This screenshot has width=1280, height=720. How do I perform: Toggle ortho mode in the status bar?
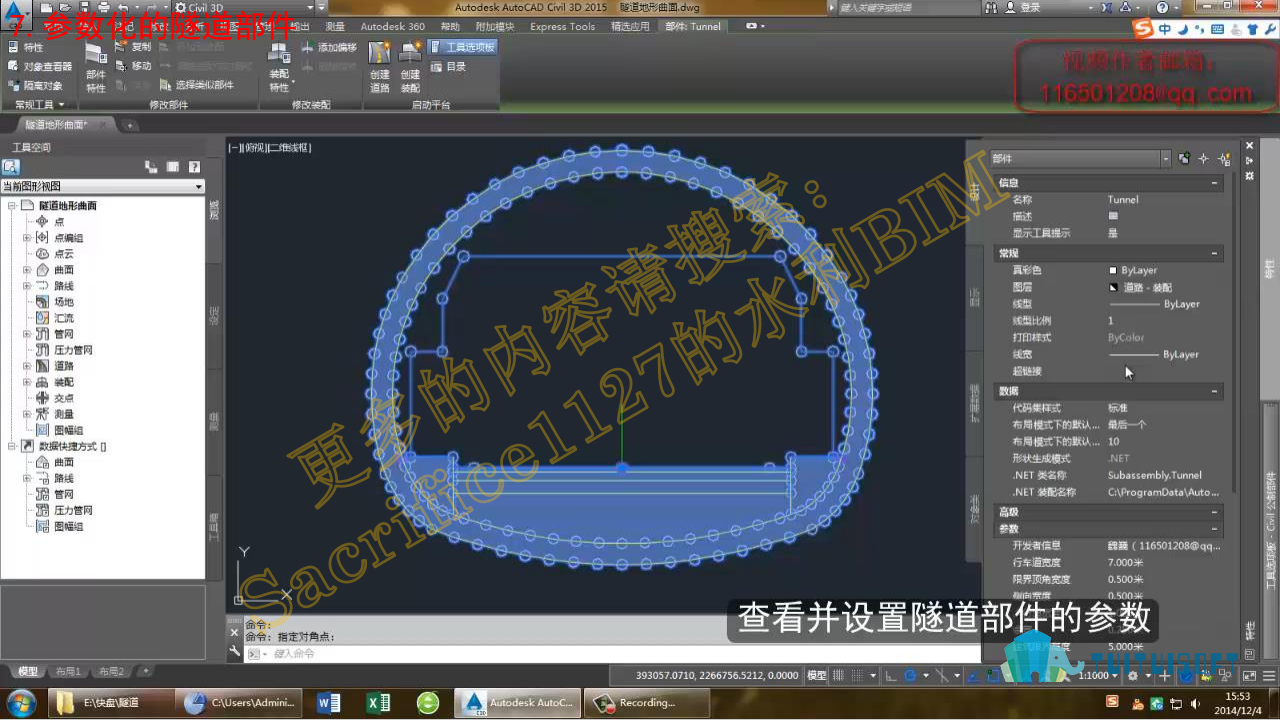pyautogui.click(x=890, y=676)
